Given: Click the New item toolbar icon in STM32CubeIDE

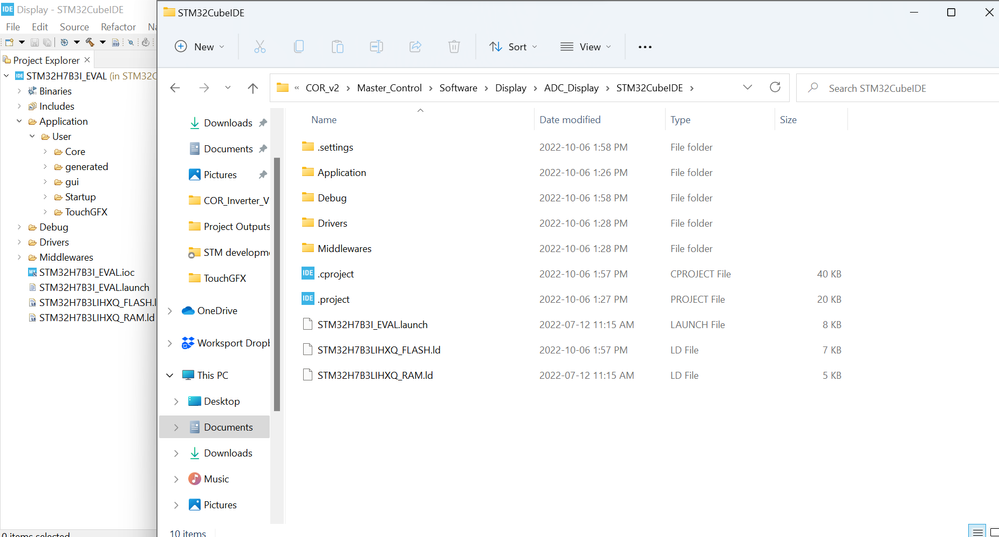Looking at the screenshot, I should click(x=9, y=43).
